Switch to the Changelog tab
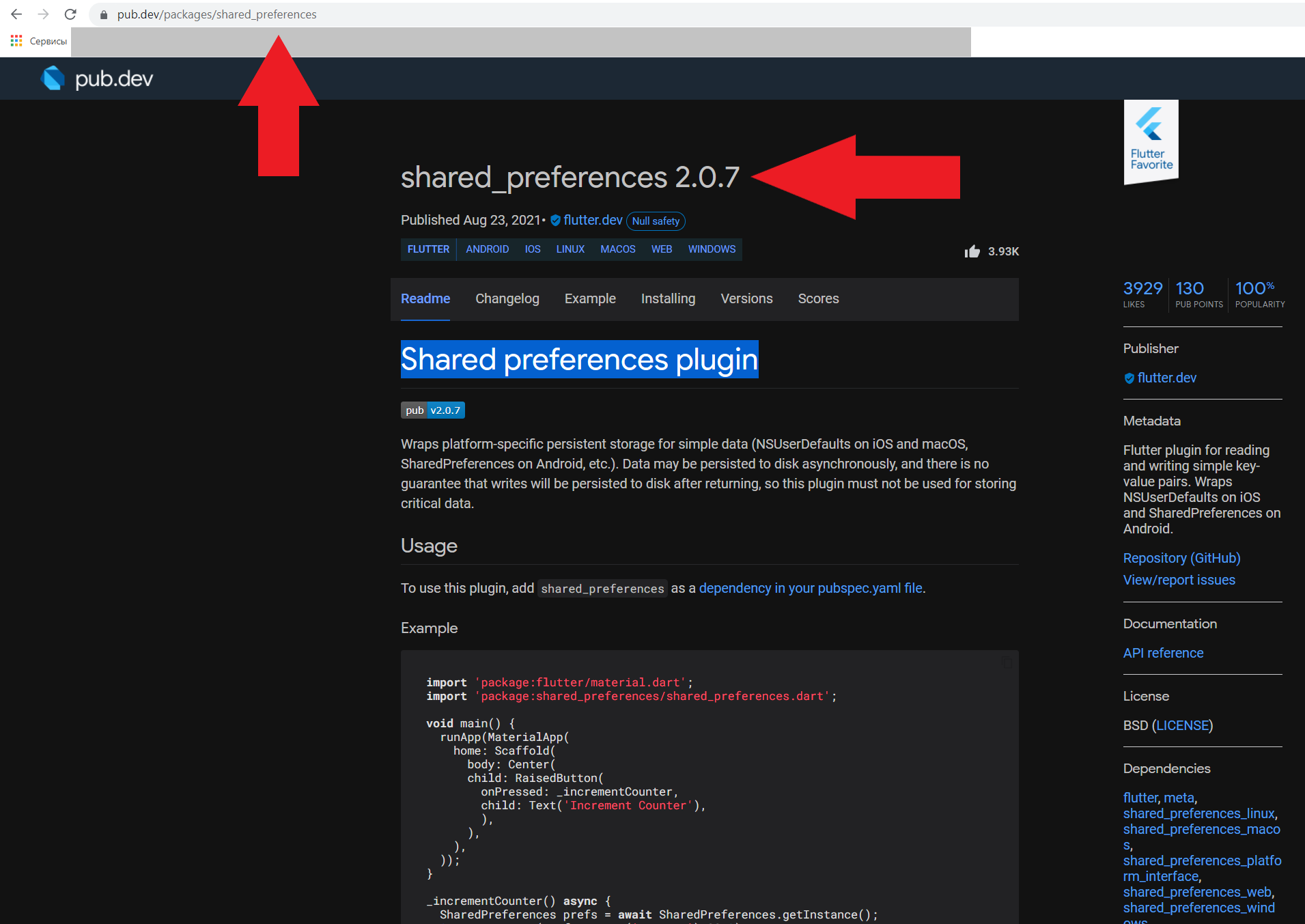Screen dimensions: 1305x924 [507, 298]
